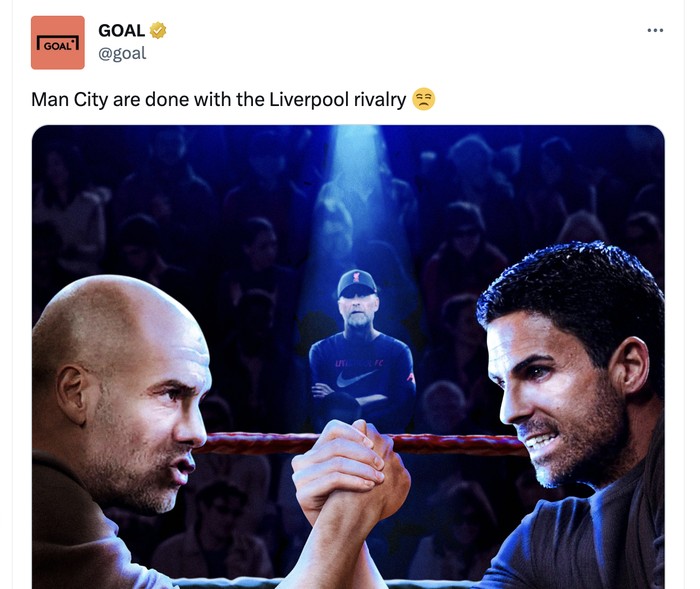The image size is (700, 589).
Task: Click the GOAL display name
Action: (x=121, y=30)
